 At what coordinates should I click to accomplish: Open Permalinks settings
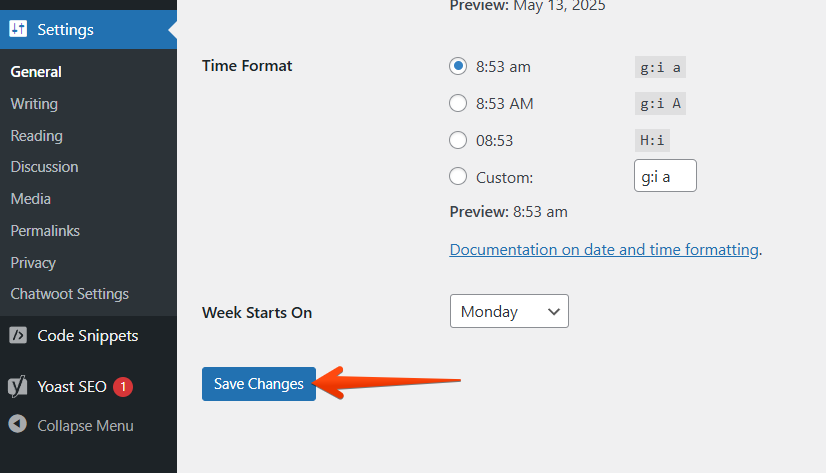[x=45, y=231]
